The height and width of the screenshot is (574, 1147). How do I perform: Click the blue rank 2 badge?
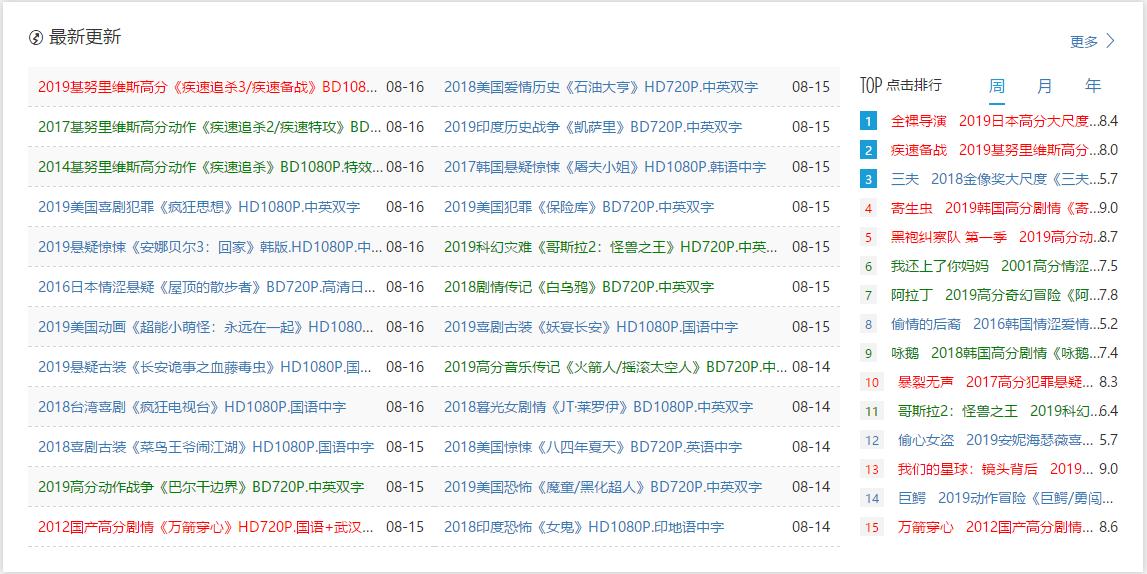868,151
